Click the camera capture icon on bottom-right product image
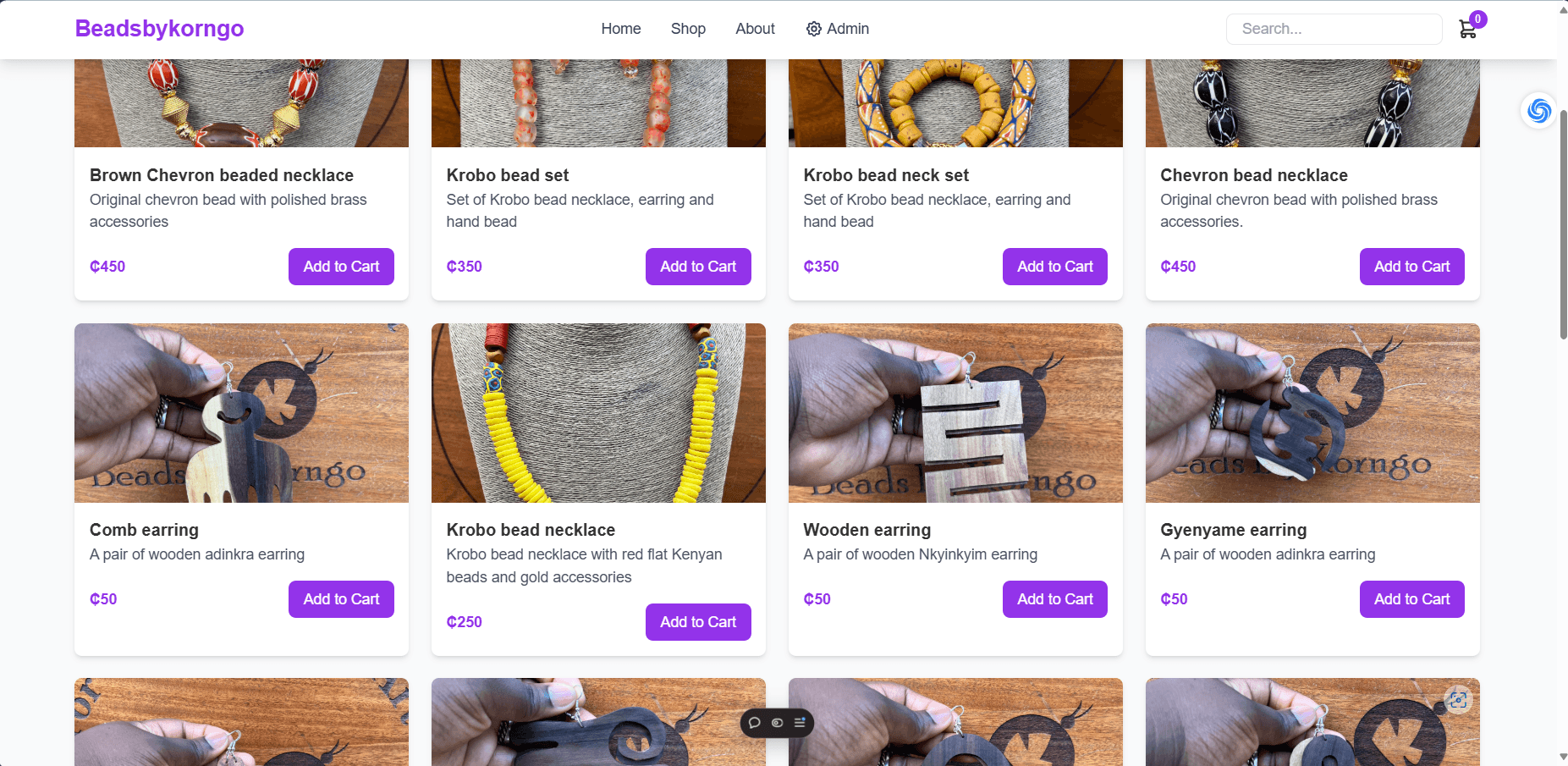 [x=1459, y=700]
